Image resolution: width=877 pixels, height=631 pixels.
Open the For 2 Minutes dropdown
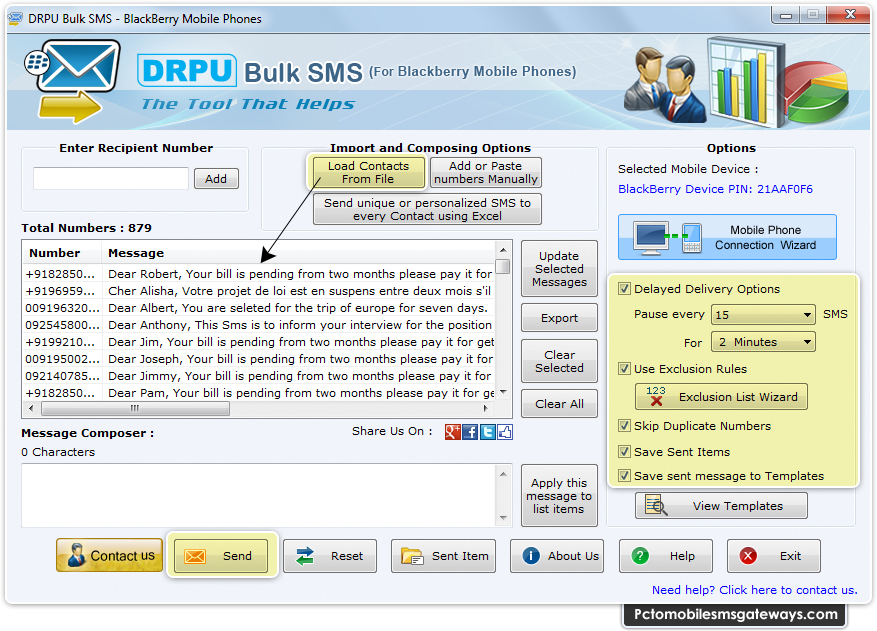[763, 342]
